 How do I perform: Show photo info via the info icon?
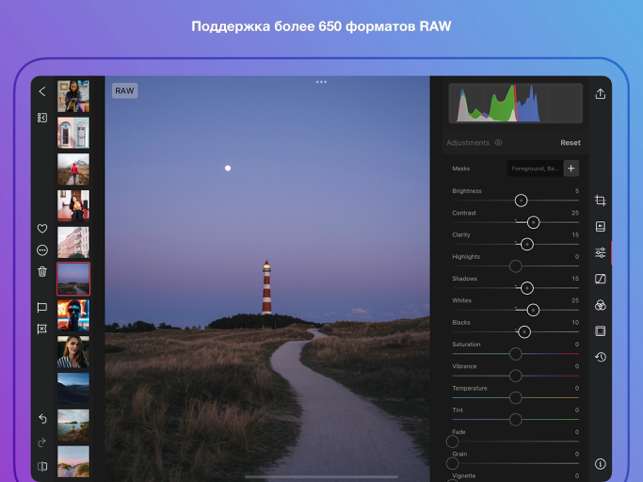(600, 464)
